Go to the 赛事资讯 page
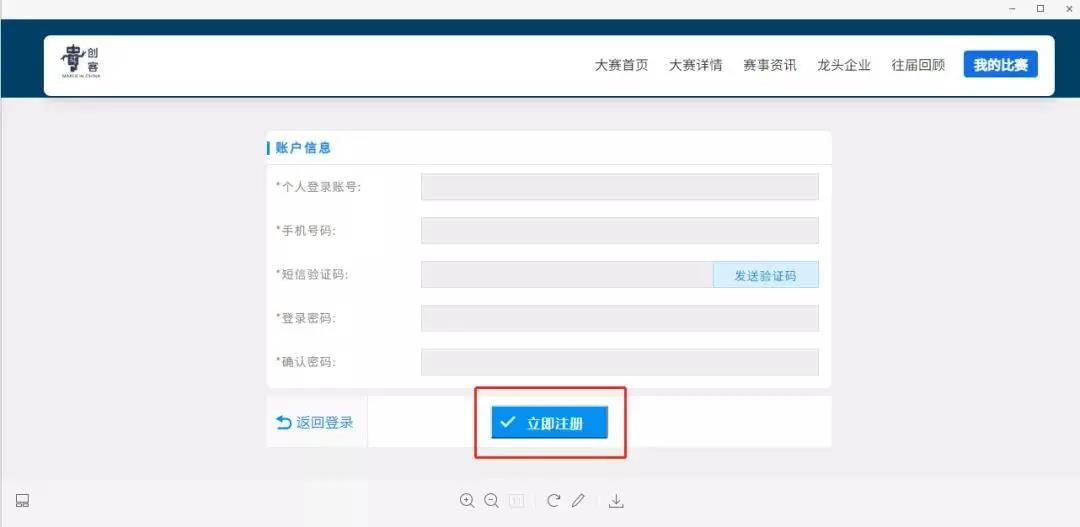1080x527 pixels. click(x=769, y=65)
